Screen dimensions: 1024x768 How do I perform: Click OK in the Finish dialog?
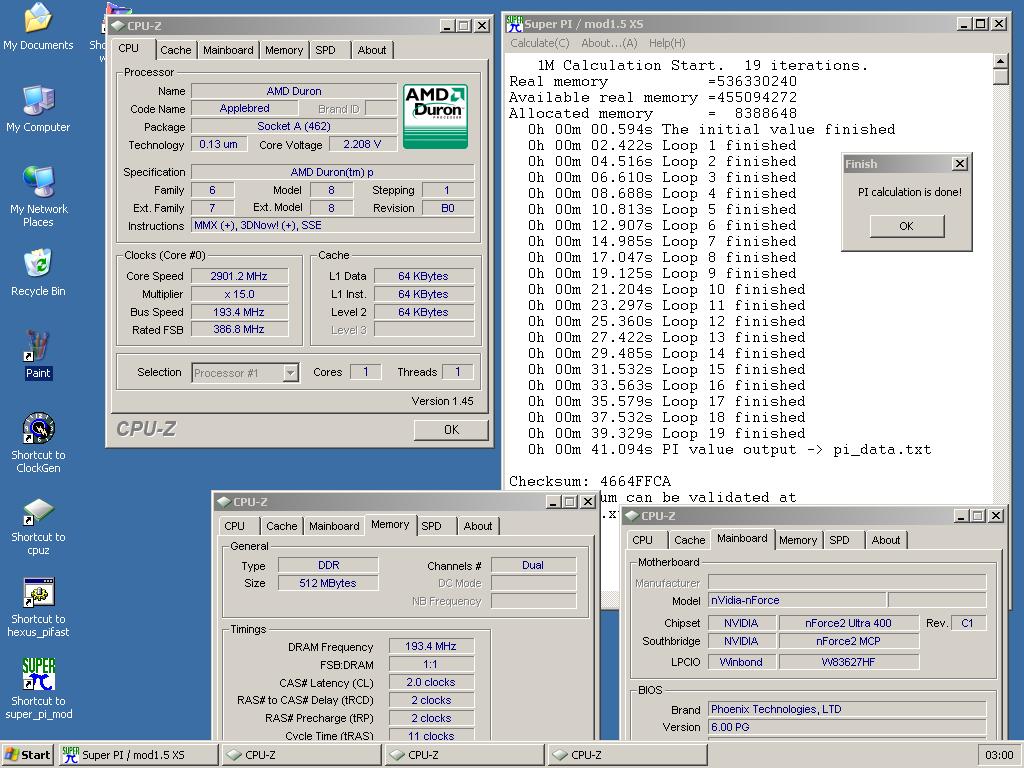coord(906,226)
